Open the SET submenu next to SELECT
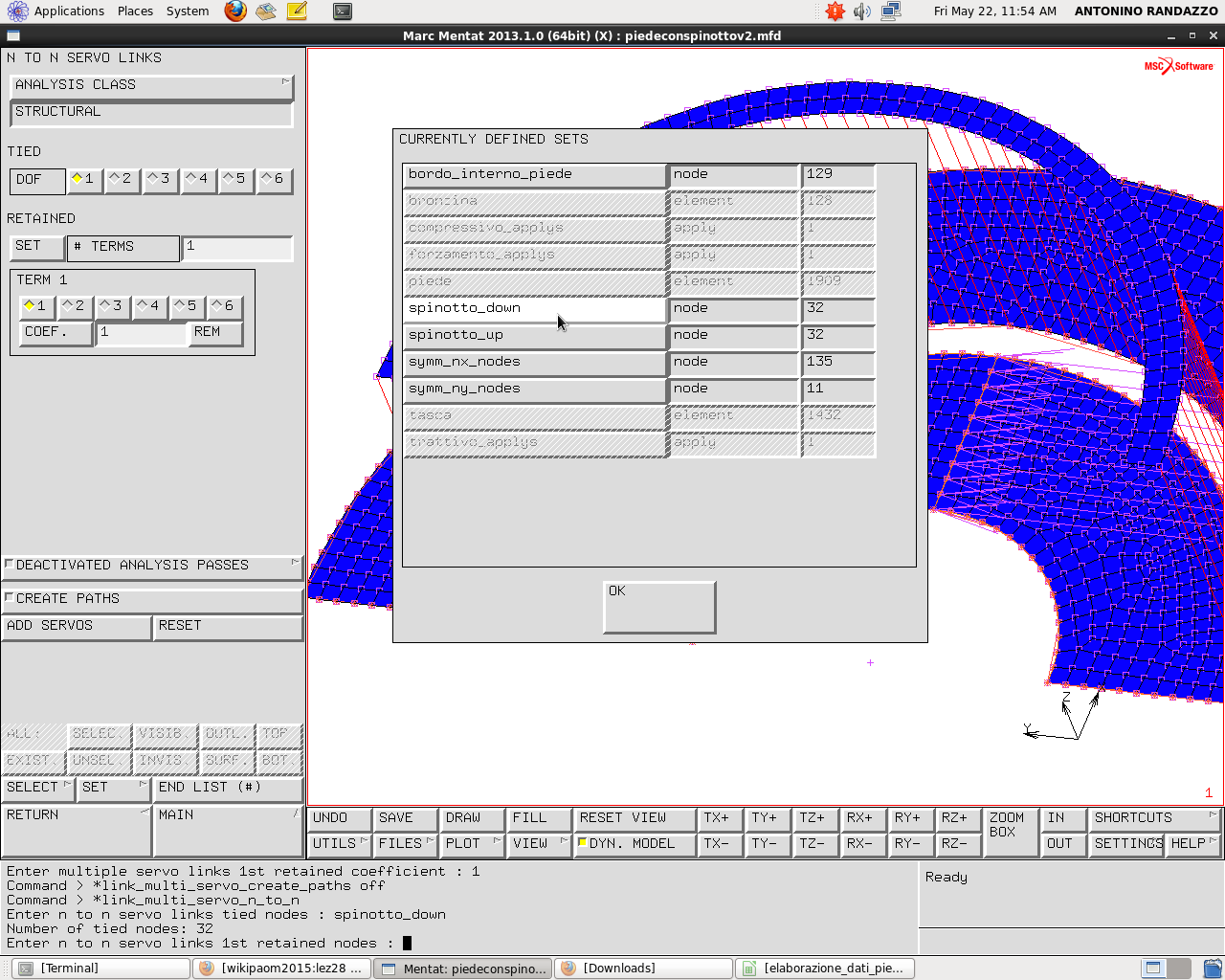The width and height of the screenshot is (1225, 980). [x=114, y=788]
